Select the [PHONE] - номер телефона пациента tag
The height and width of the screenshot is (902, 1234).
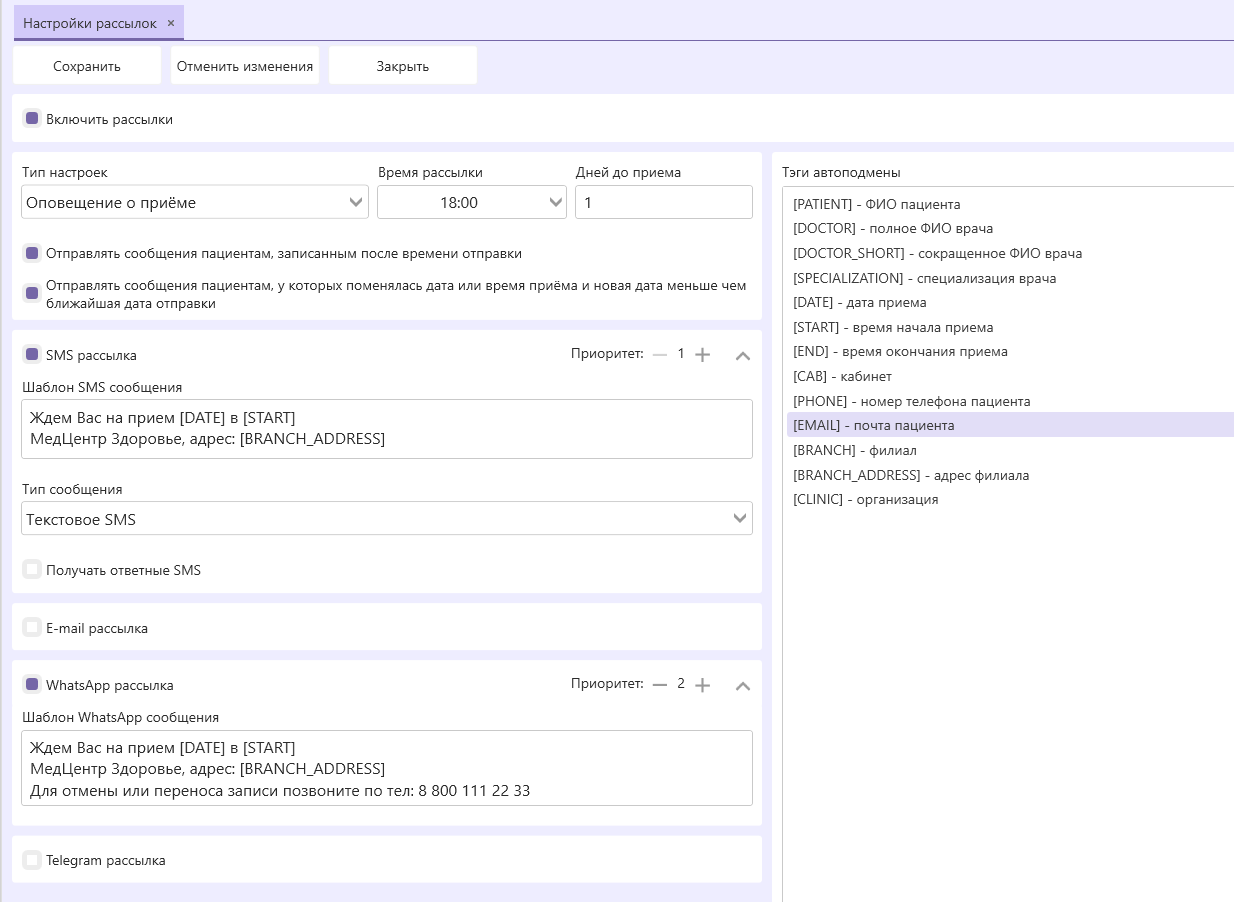[x=1010, y=401]
